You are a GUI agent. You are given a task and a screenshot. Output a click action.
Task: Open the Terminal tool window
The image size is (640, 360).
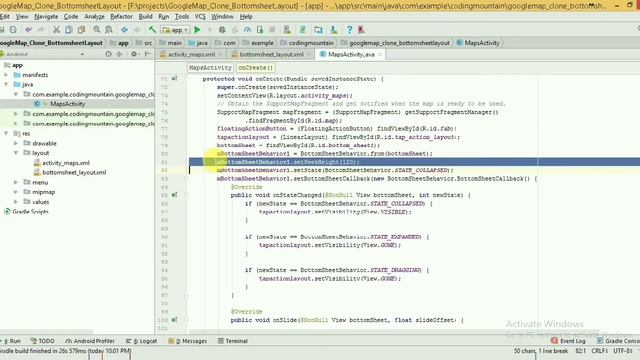(233, 341)
